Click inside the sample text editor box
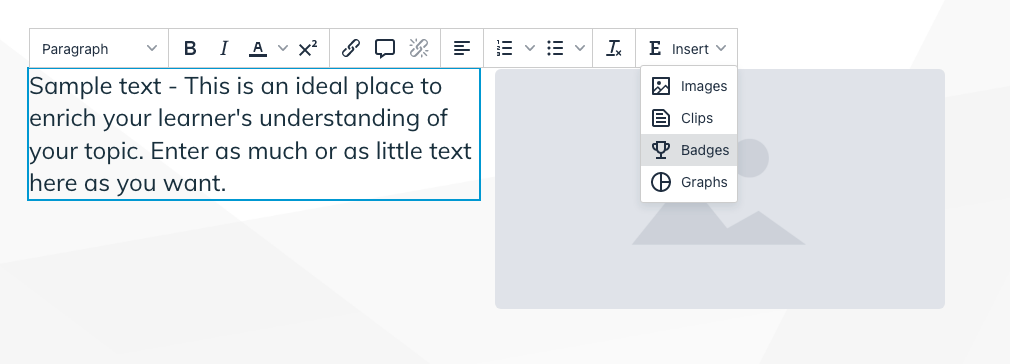This screenshot has height=364, width=1010. (x=254, y=134)
